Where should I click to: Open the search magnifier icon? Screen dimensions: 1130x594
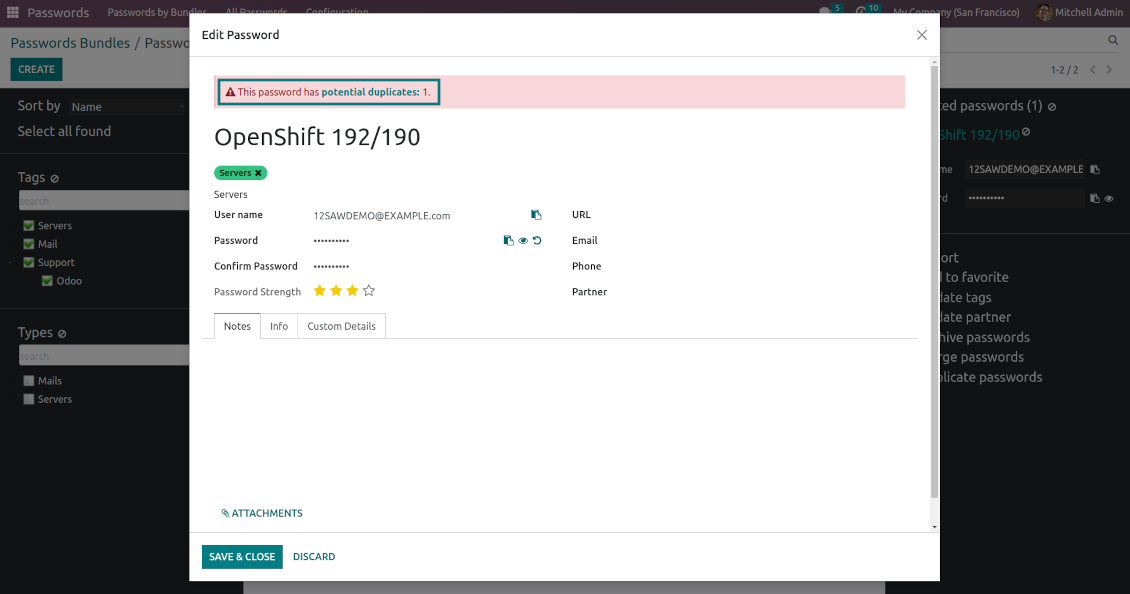(1113, 41)
